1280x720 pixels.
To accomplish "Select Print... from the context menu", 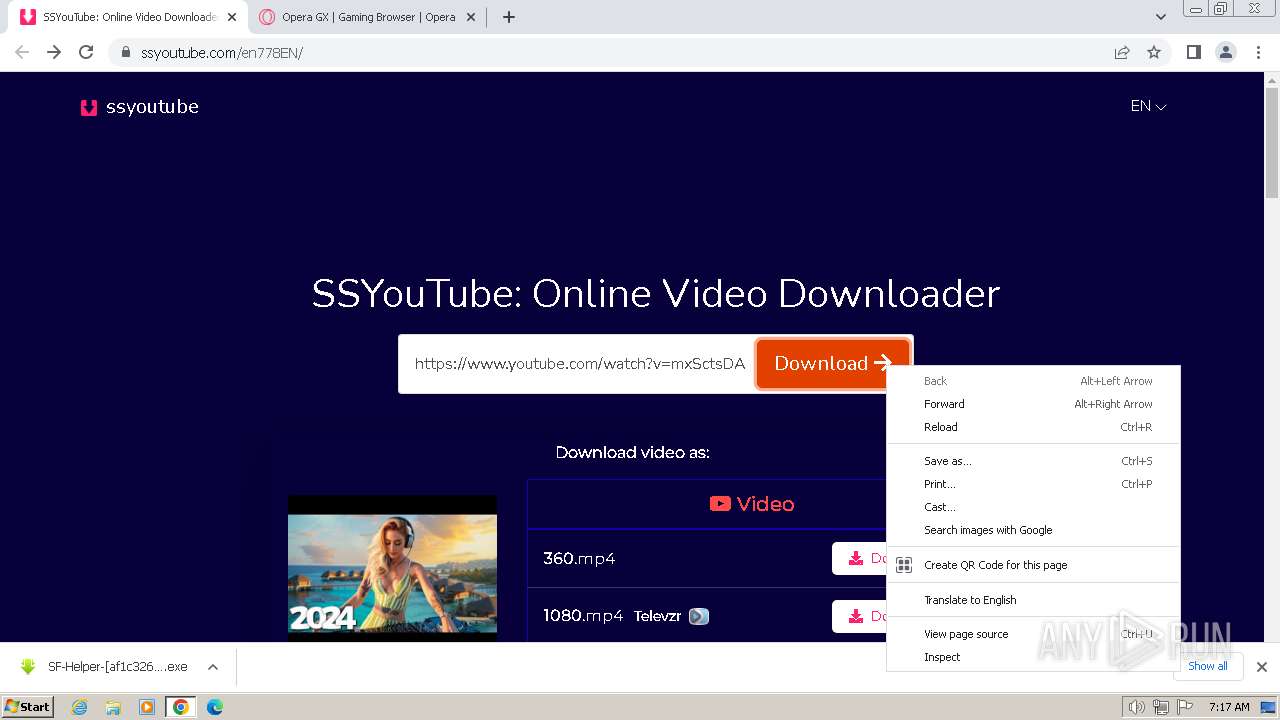I will click(1034, 484).
